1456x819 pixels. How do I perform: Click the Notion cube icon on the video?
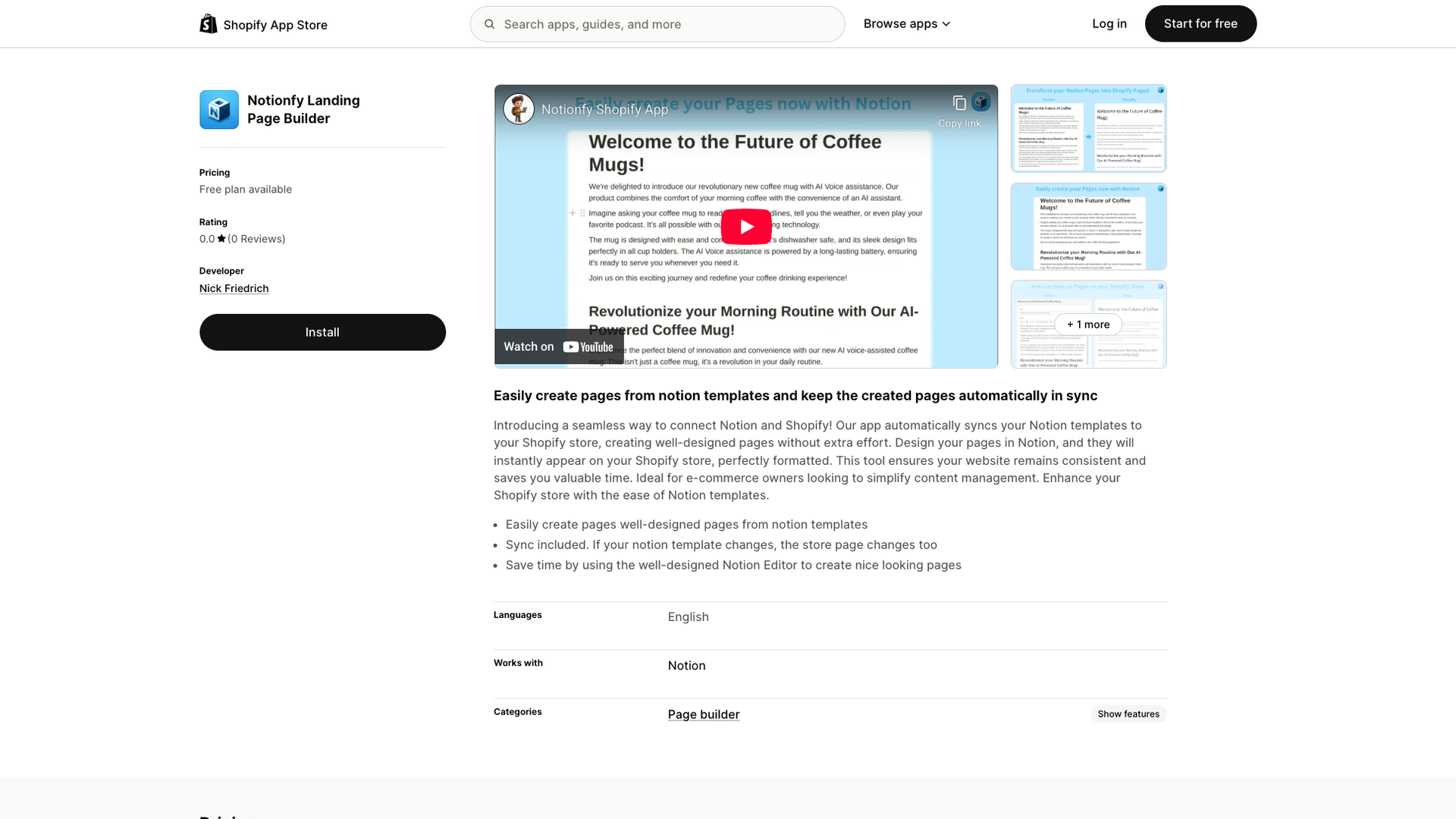point(981,102)
